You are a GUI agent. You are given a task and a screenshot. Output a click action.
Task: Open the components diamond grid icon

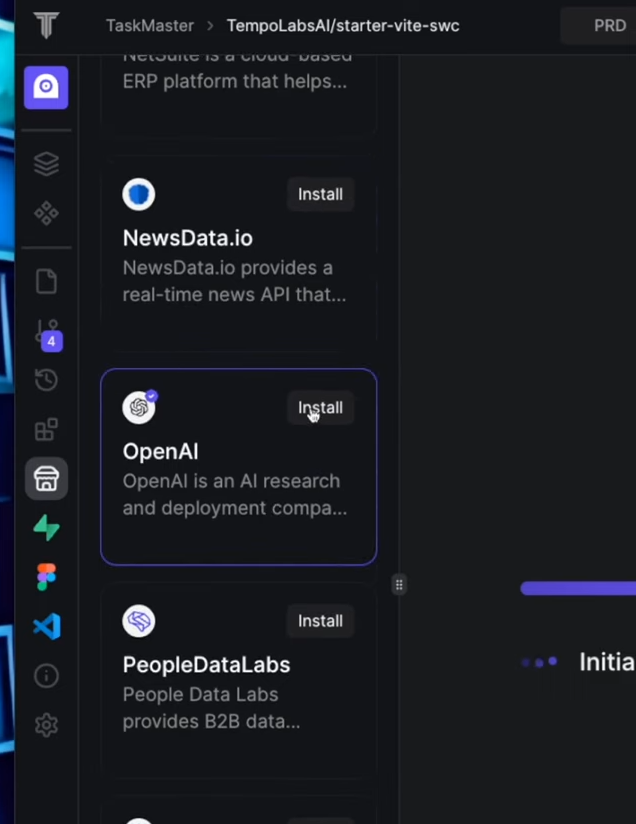click(46, 213)
